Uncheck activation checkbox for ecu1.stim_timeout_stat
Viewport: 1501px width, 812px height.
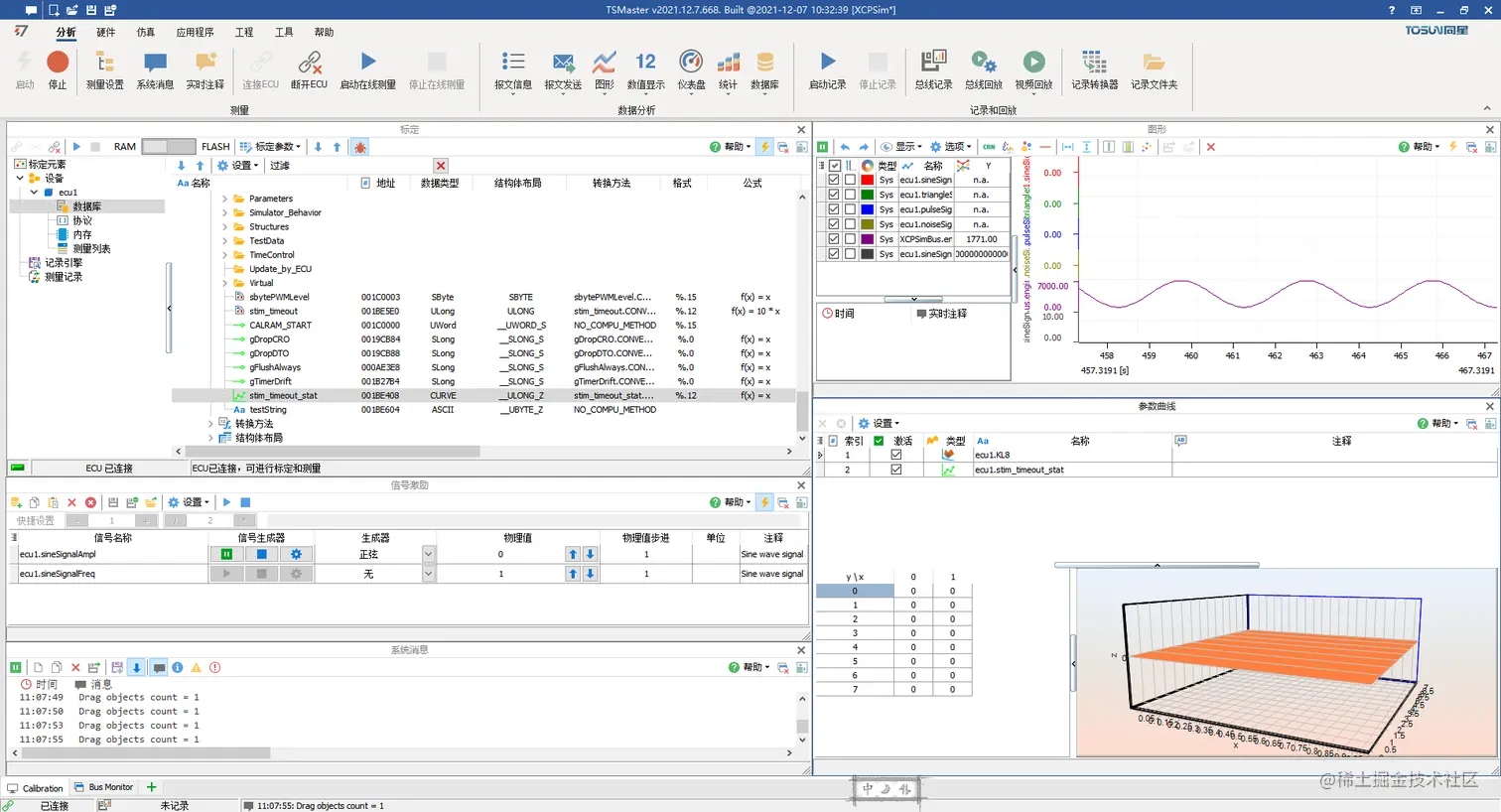[896, 470]
